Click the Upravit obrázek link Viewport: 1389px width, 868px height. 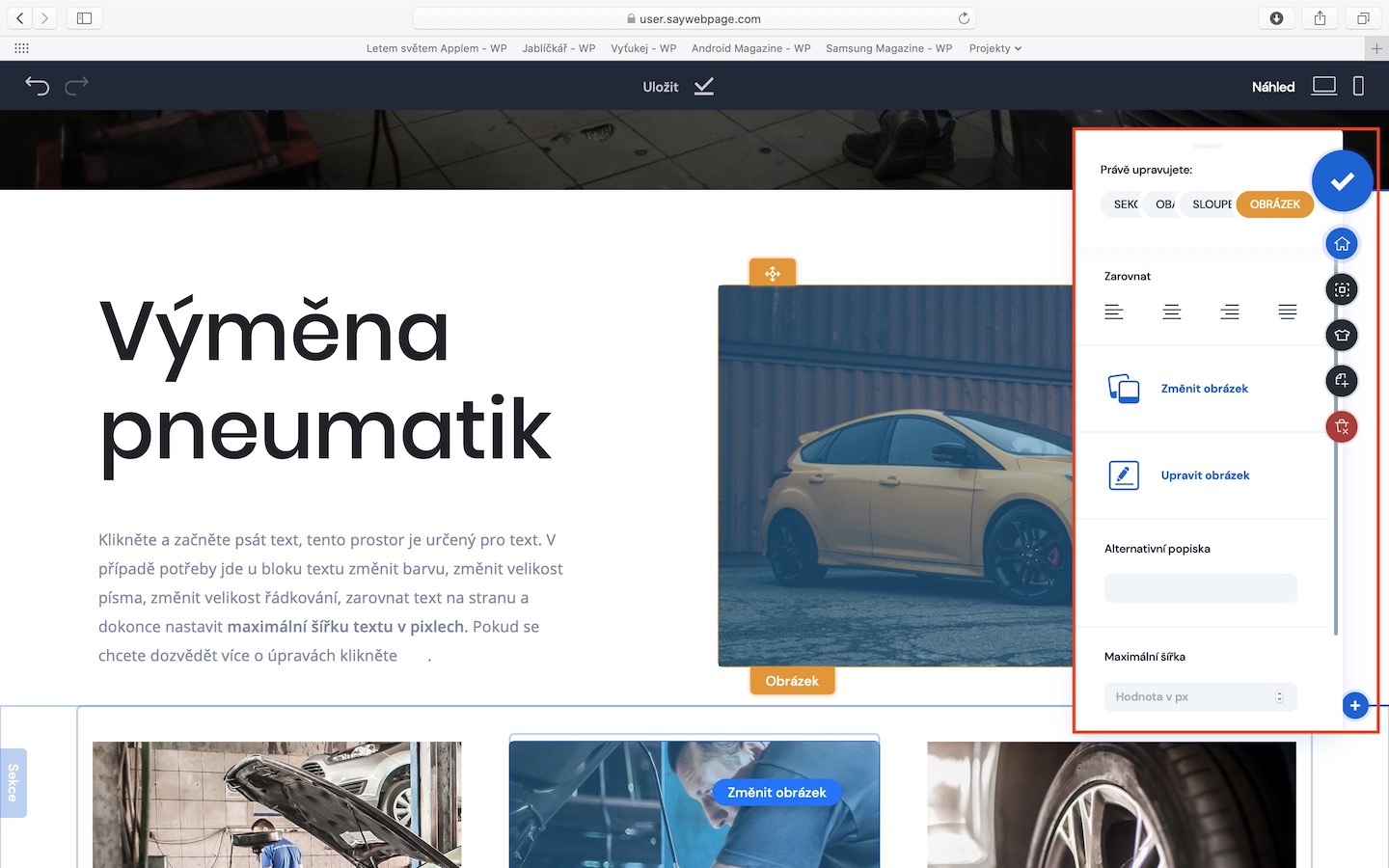[x=1205, y=475]
